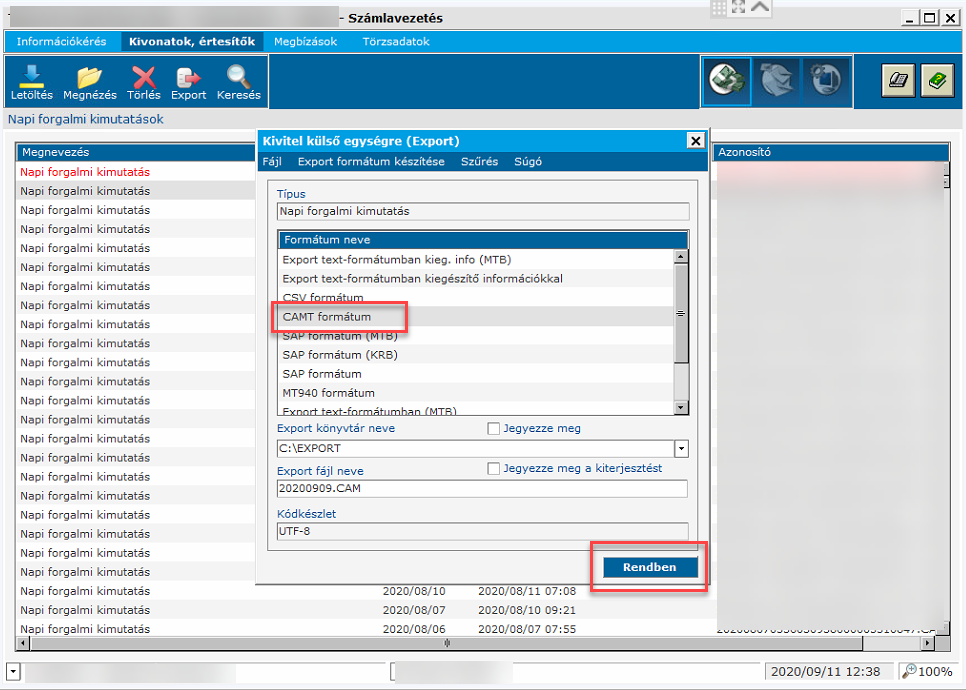Click the upward chevron icon at top
This screenshot has height=690, width=966.
[760, 7]
